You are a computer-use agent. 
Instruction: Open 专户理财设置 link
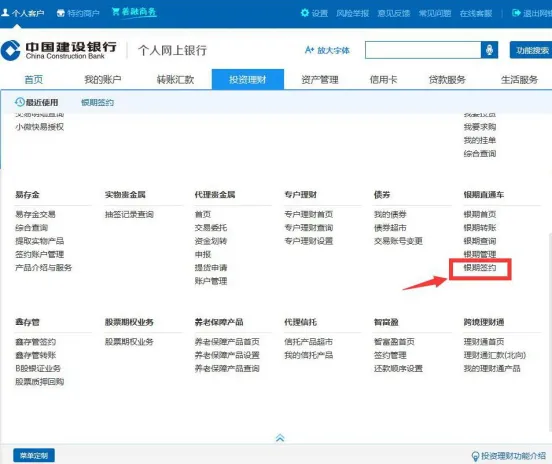[x=309, y=241]
